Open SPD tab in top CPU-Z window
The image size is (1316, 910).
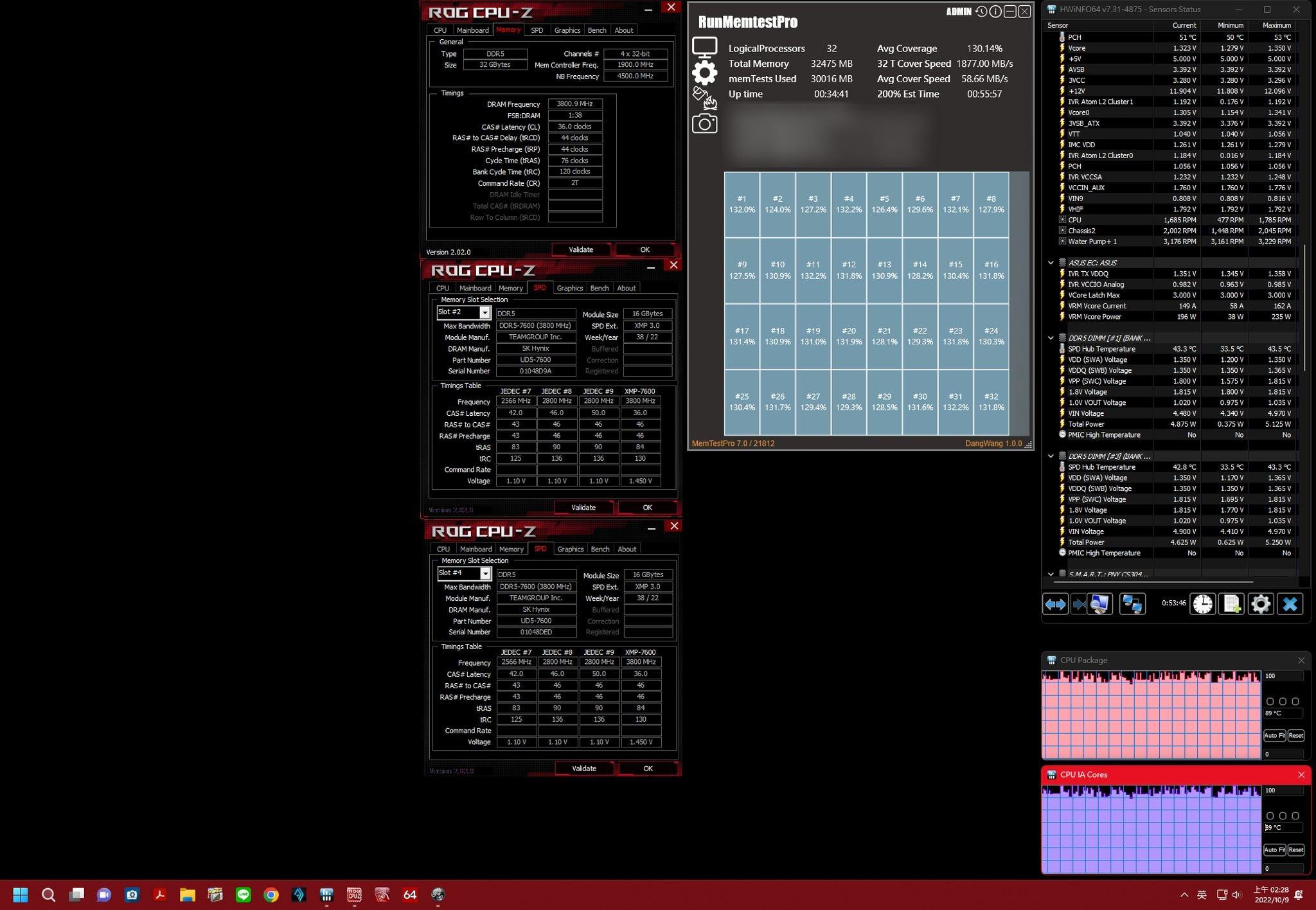(537, 30)
